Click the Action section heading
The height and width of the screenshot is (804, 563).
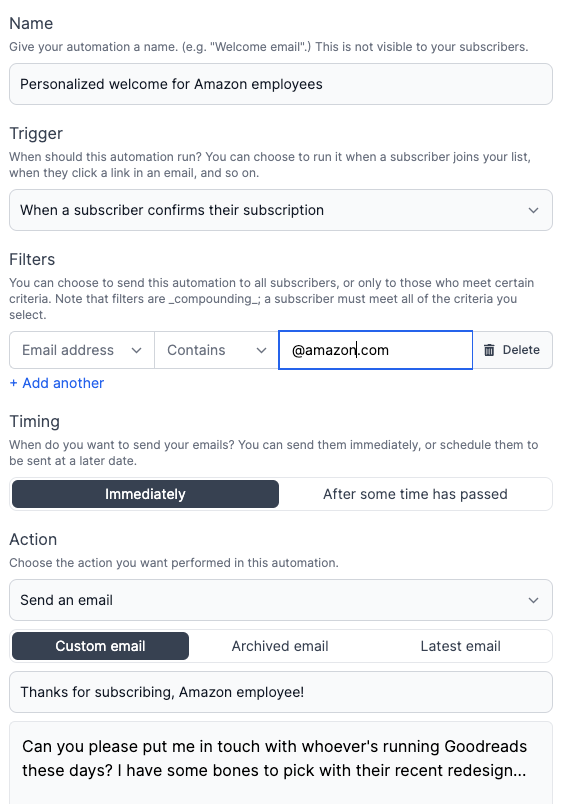tap(33, 539)
